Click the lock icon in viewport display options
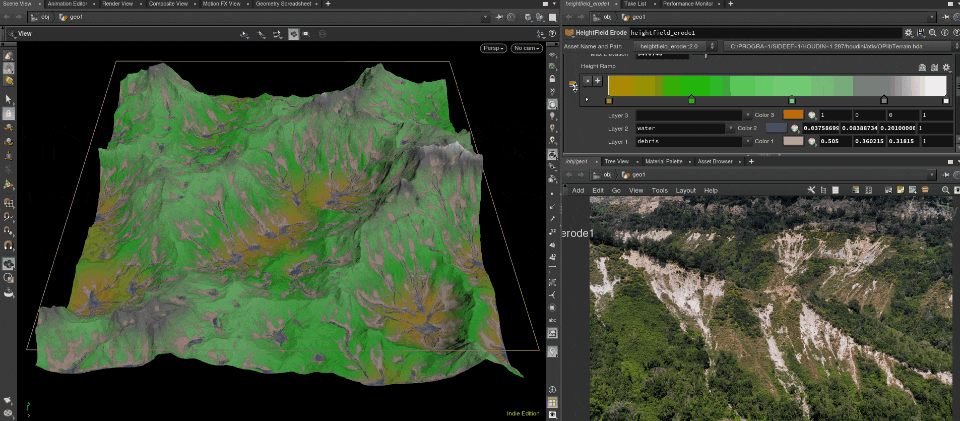The width and height of the screenshot is (960, 421). click(553, 78)
